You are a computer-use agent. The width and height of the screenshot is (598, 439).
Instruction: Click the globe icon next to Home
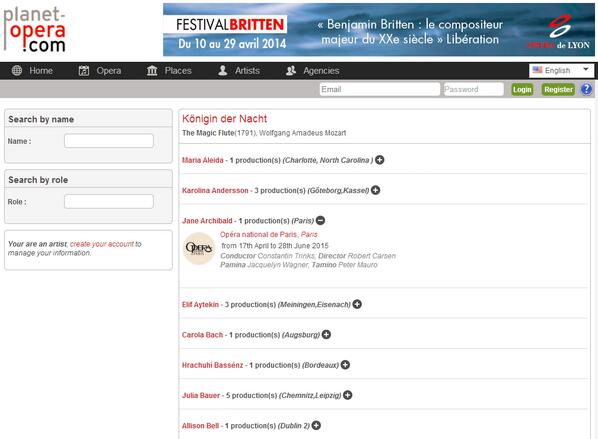click(17, 71)
